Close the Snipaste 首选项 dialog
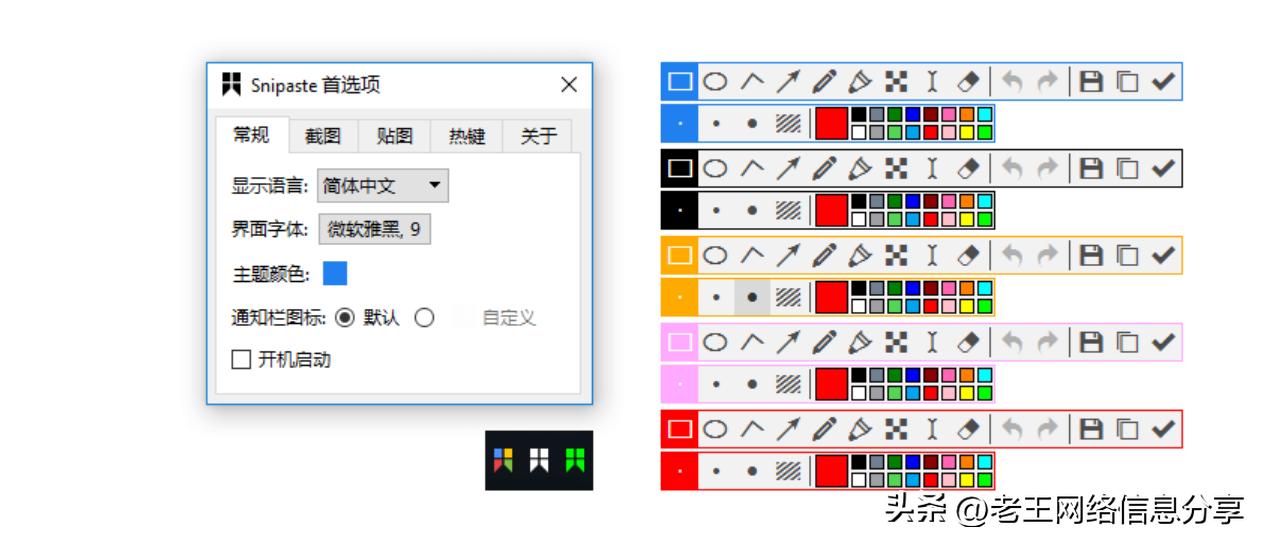The height and width of the screenshot is (541, 1261). 569,85
